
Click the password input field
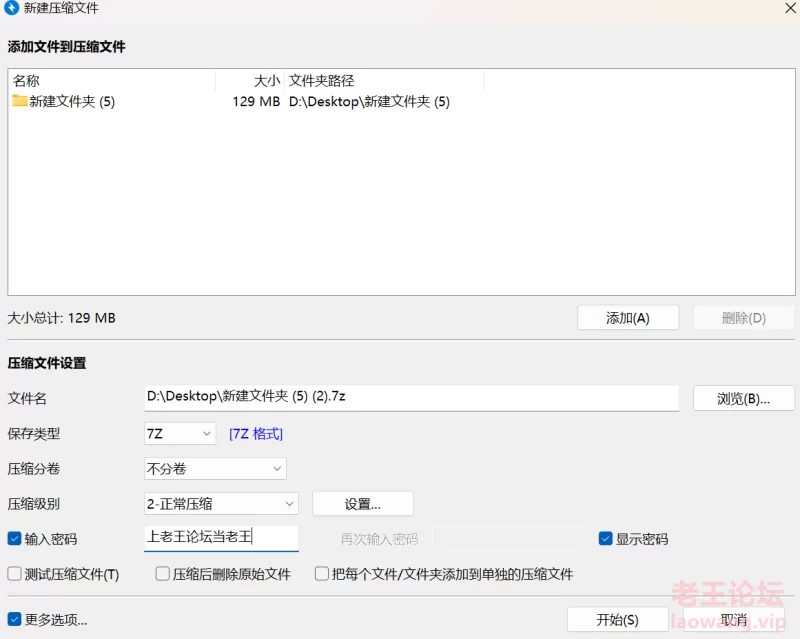tap(221, 538)
